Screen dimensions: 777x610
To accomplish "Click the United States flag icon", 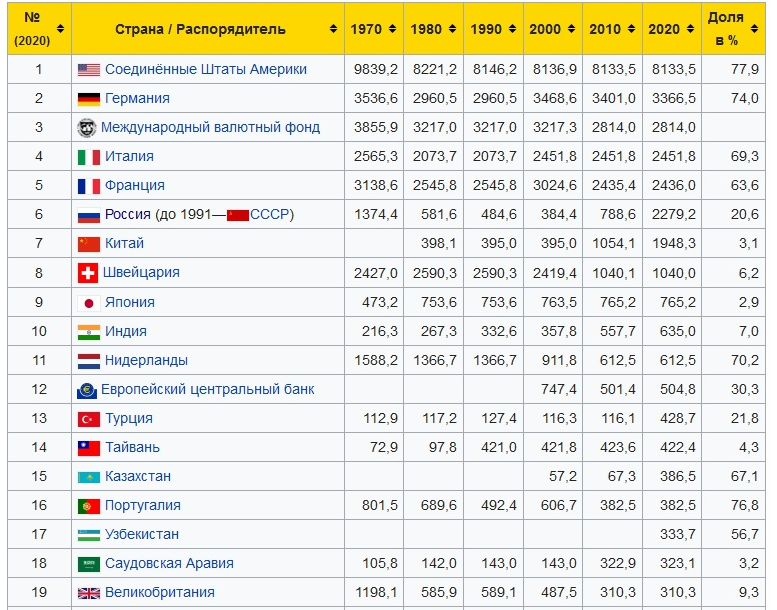I will point(89,70).
